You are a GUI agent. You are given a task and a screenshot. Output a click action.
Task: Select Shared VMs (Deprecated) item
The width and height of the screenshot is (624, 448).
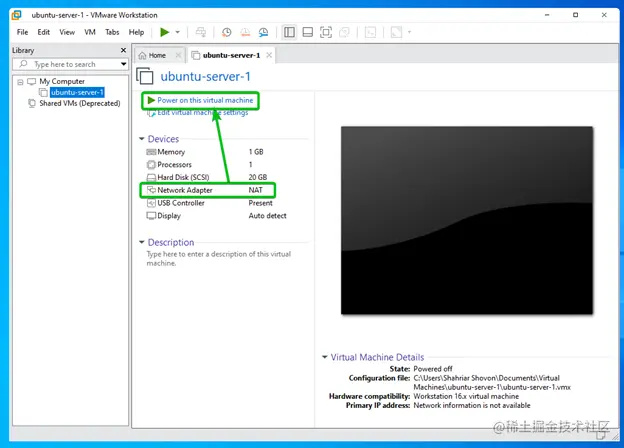click(x=80, y=103)
